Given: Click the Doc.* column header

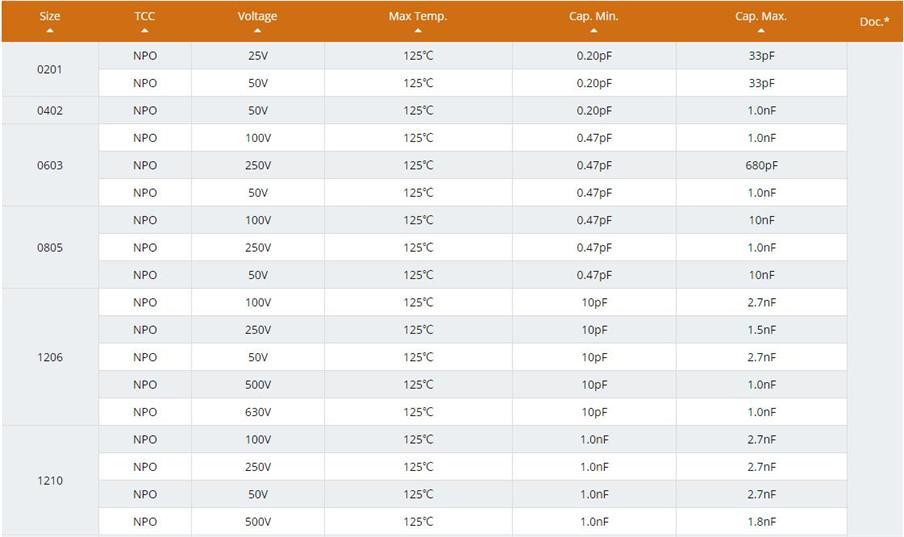Looking at the screenshot, I should click(874, 21).
